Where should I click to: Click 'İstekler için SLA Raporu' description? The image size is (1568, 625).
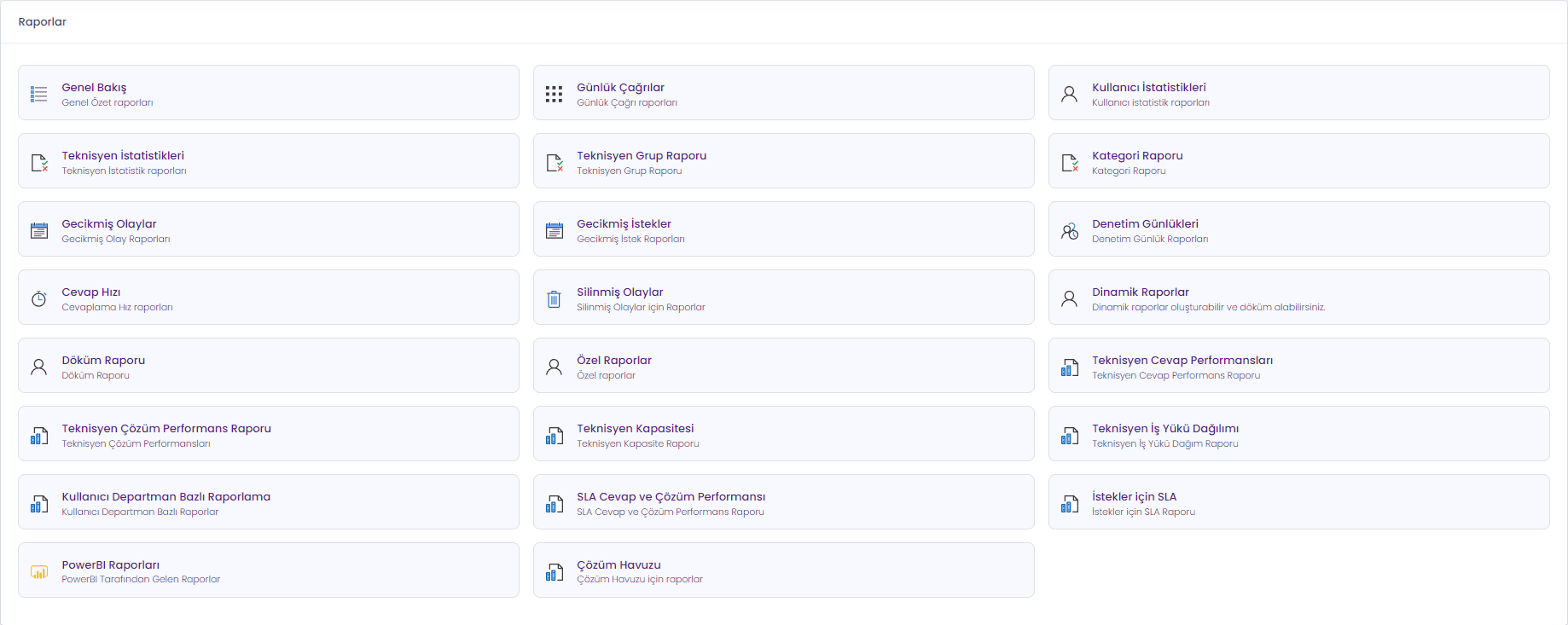tap(1143, 512)
